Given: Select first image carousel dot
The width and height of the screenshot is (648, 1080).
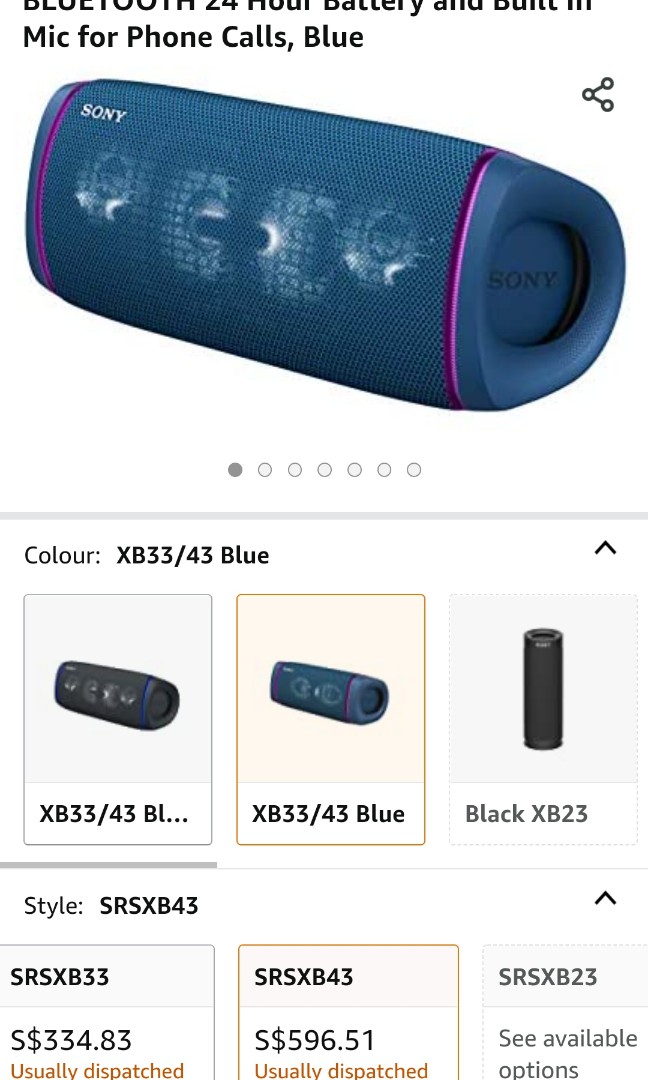Looking at the screenshot, I should point(235,470).
